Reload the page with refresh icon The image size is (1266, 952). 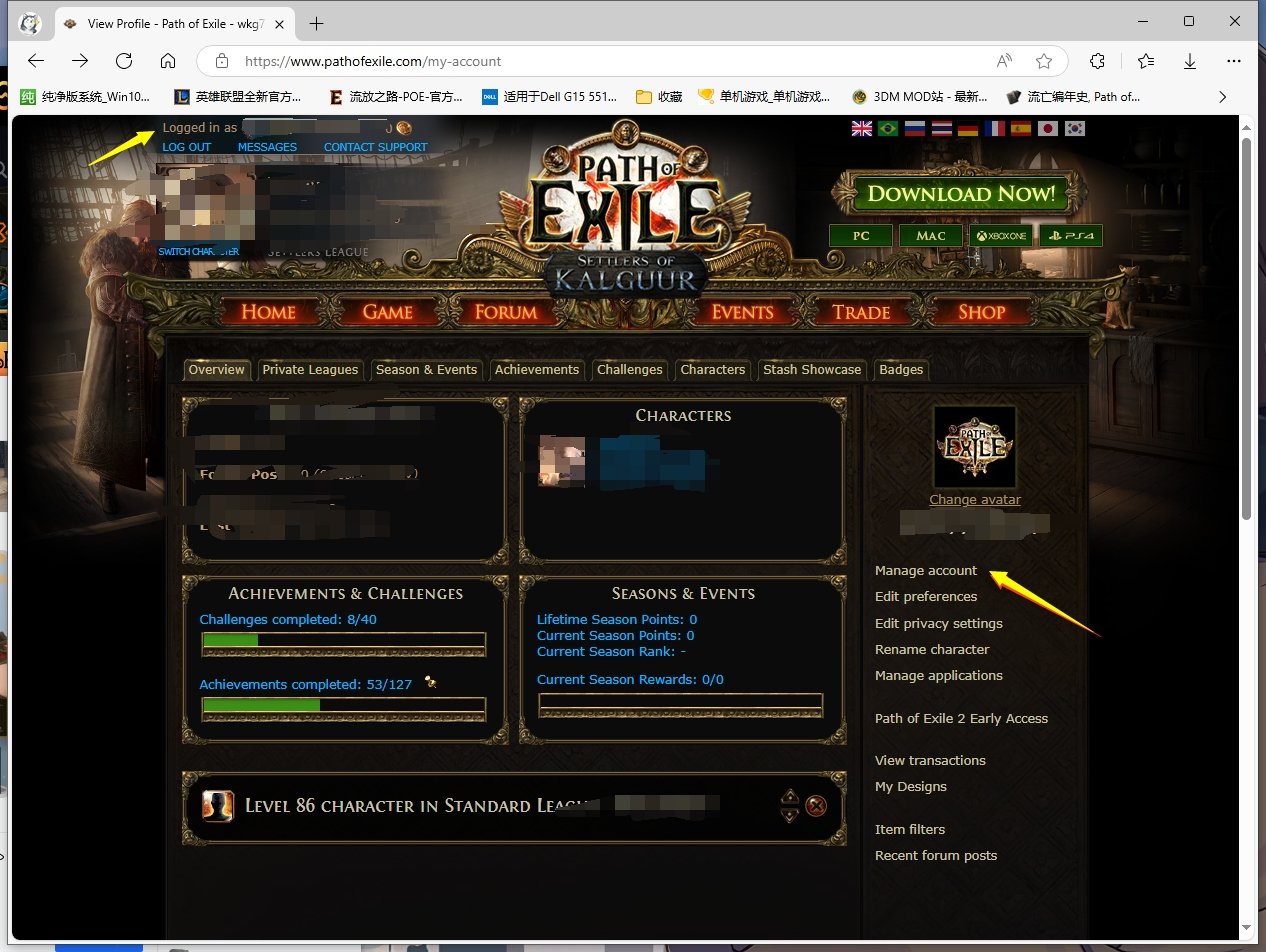point(124,61)
